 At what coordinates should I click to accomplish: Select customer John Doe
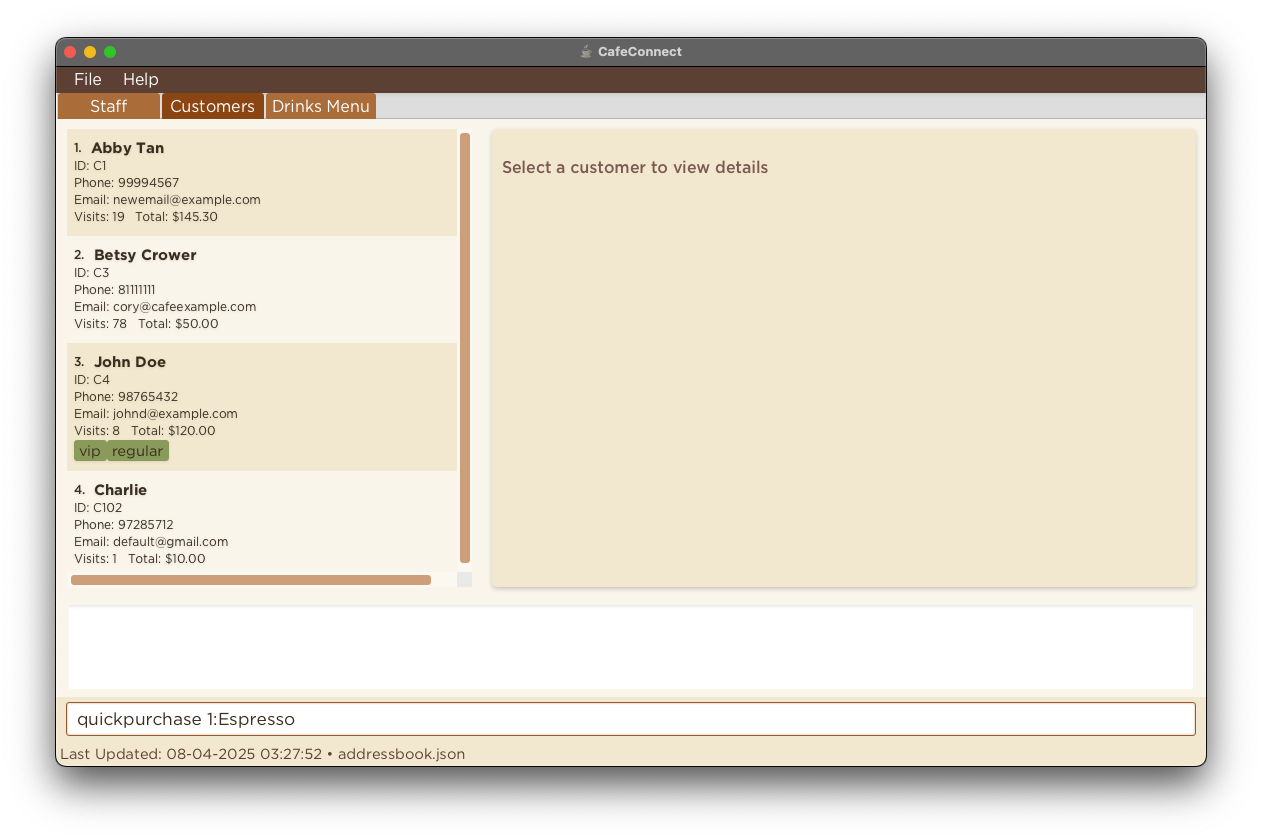[x=262, y=407]
